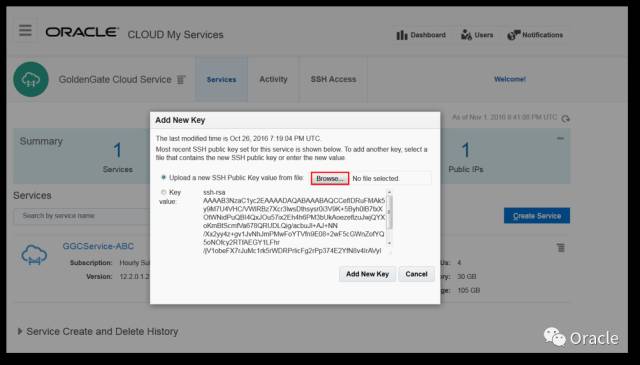The height and width of the screenshot is (365, 640).
Task: Click the '105 GB' storage value
Action: (468, 290)
